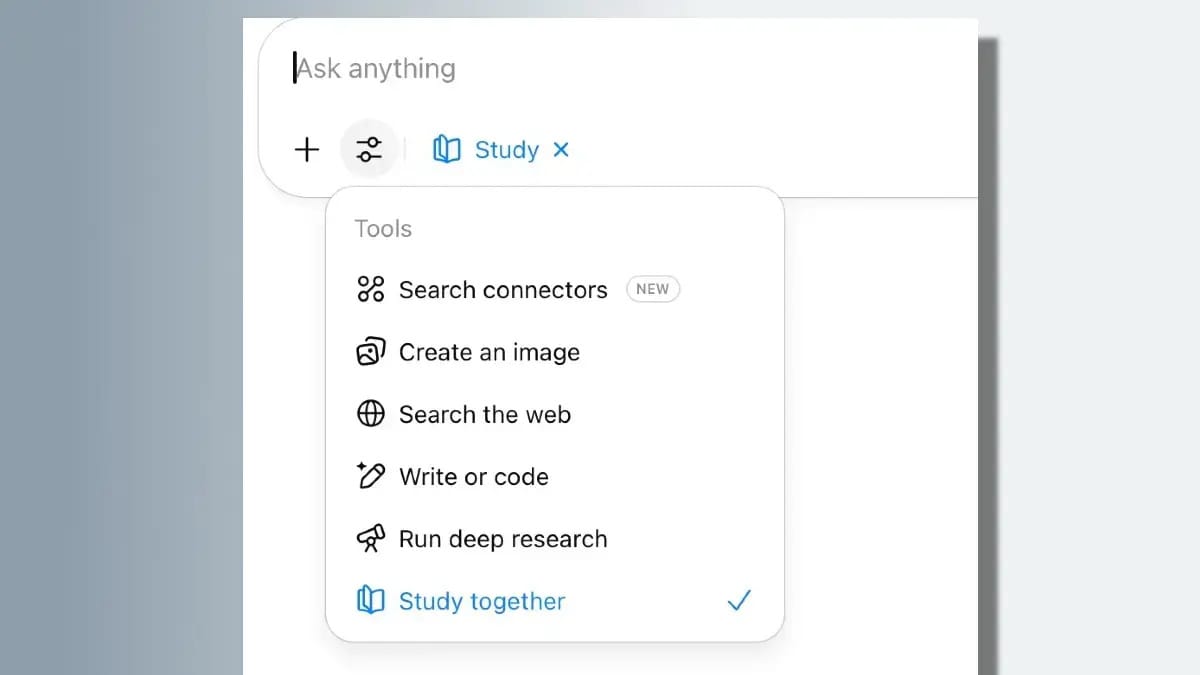Click the pencil Write or code icon
Viewport: 1200px width, 675px height.
[371, 476]
